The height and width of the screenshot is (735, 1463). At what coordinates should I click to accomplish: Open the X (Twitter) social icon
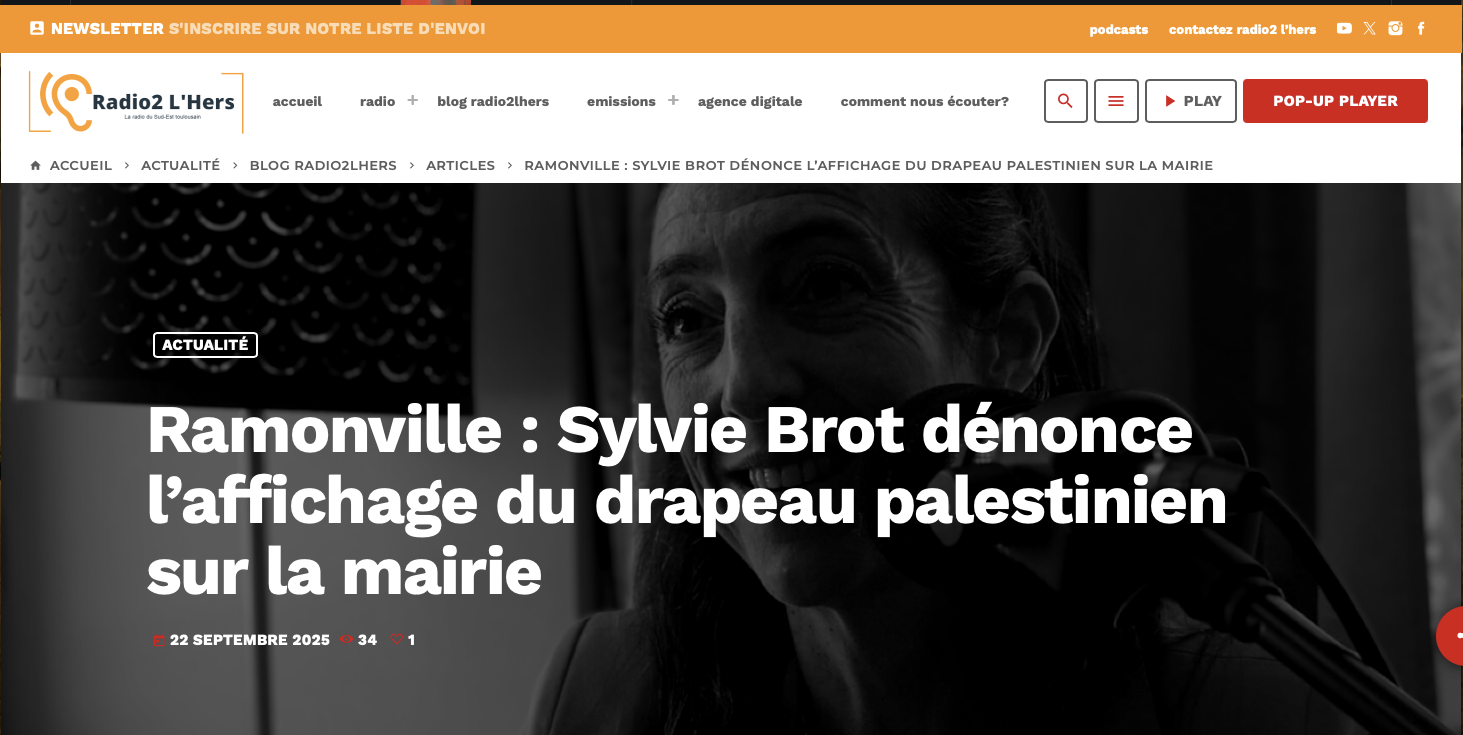(x=1370, y=29)
